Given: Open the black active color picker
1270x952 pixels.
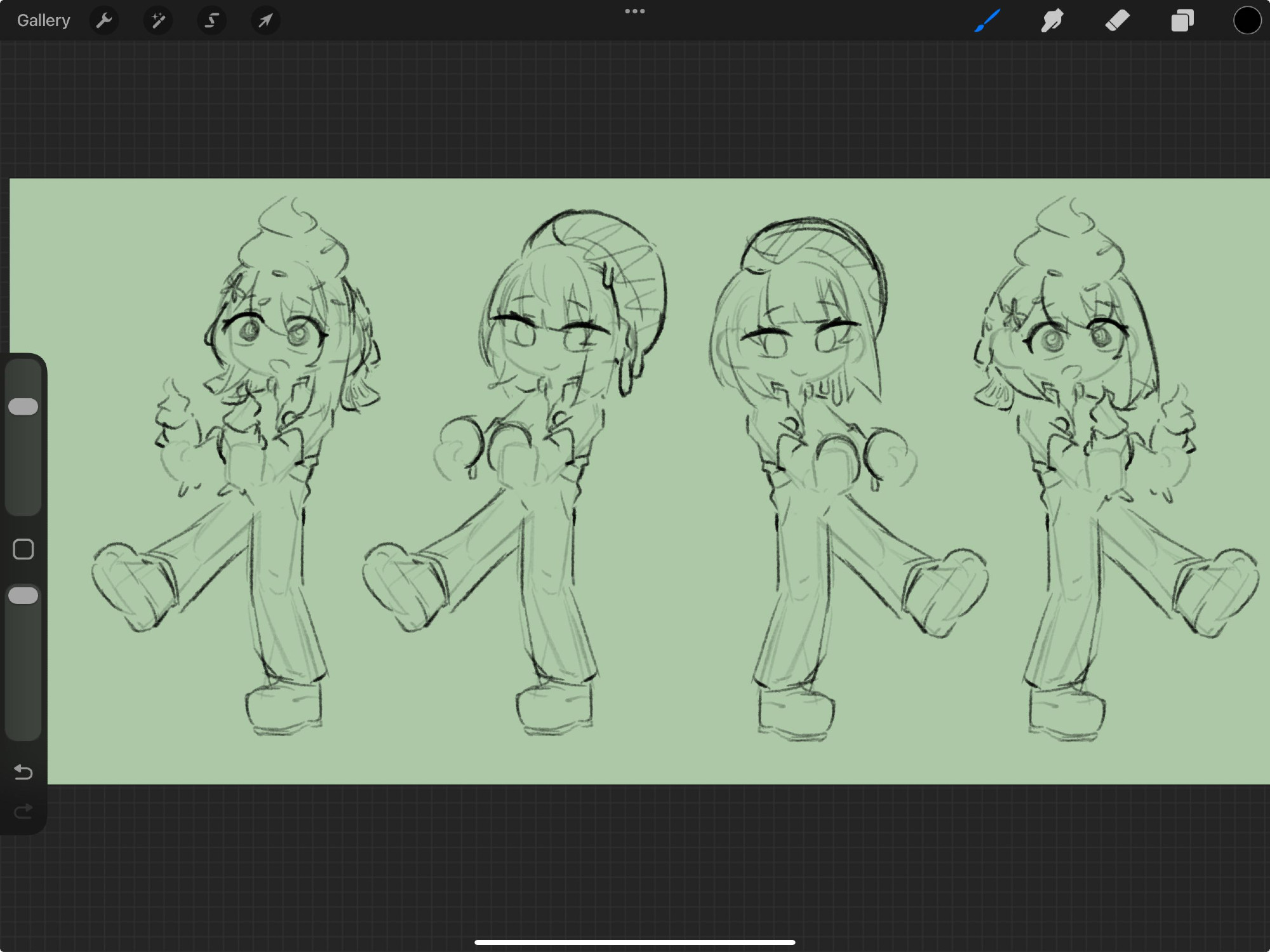Looking at the screenshot, I should tap(1247, 21).
